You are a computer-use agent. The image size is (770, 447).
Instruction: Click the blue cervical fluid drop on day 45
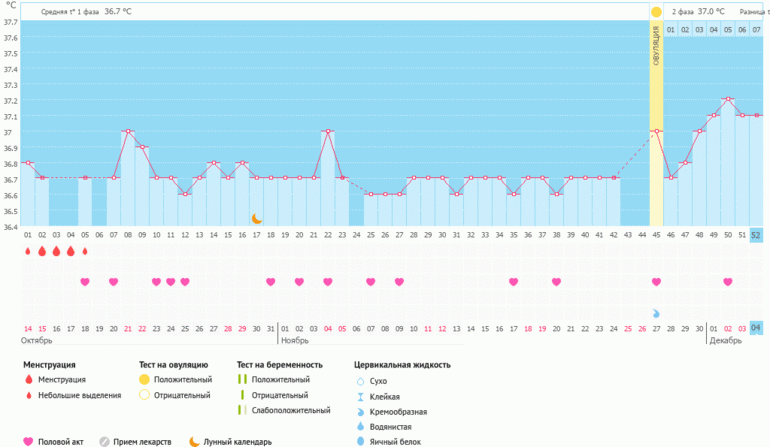pos(656,313)
